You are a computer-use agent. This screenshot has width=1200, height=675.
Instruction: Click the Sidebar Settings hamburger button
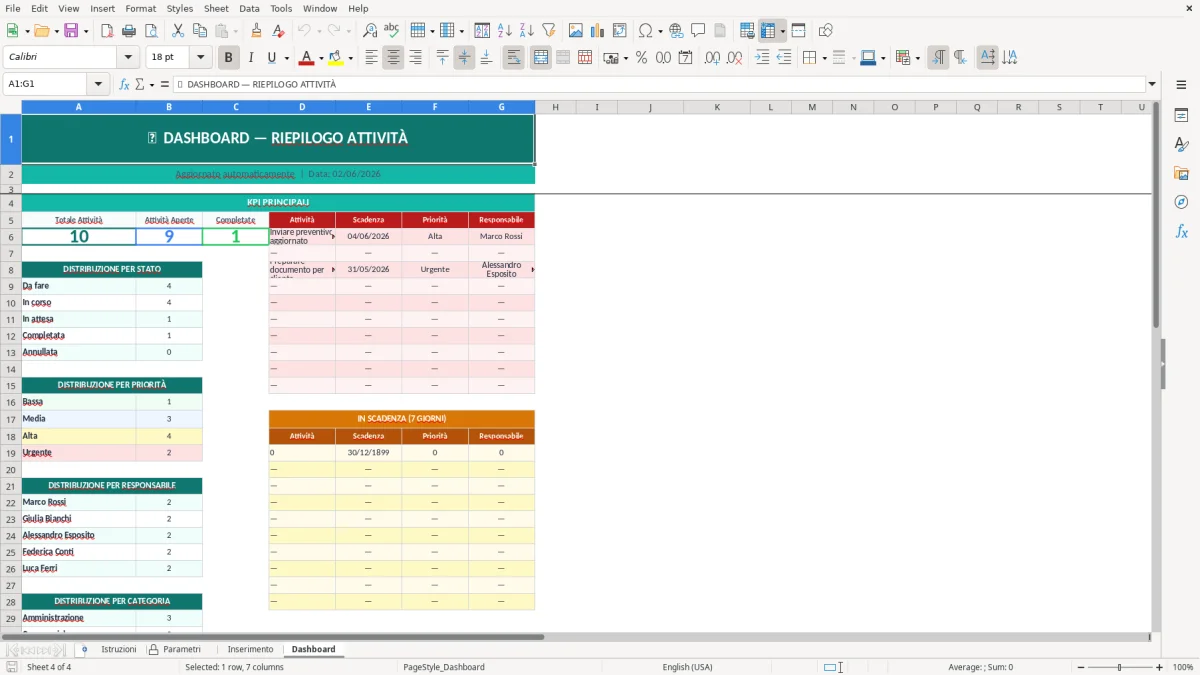[1181, 84]
